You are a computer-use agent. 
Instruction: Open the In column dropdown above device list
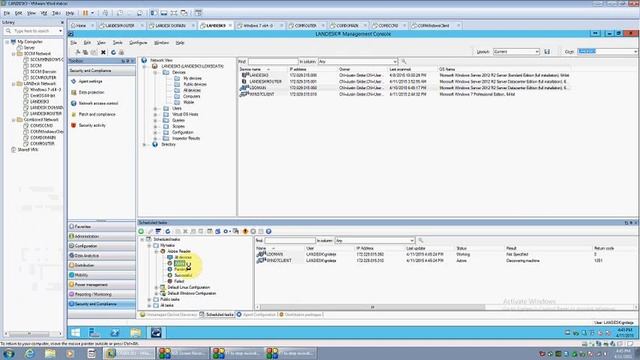395,62
